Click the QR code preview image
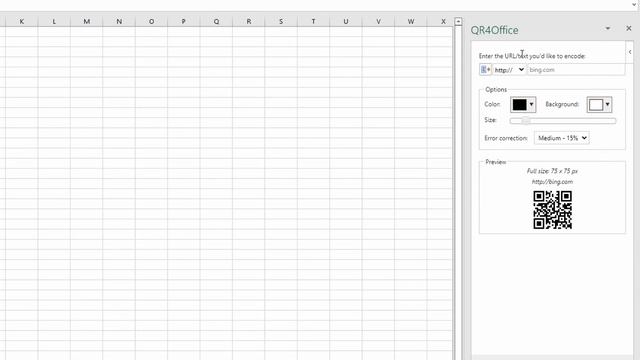640x360 pixels. click(x=552, y=210)
